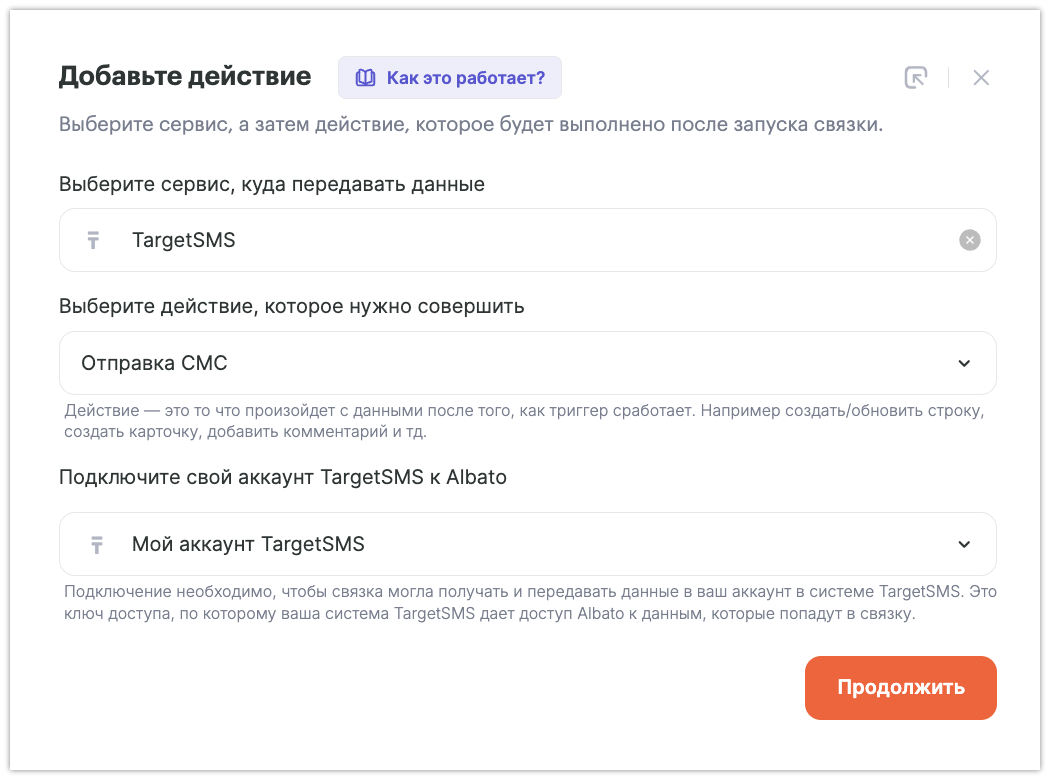Click the "Подключите свой аккаунт TargetSMS к Albato" label
The image size is (1050, 780).
(283, 477)
